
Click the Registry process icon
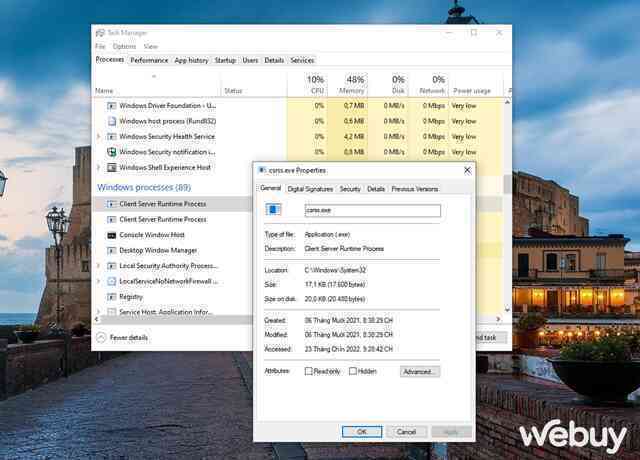[x=111, y=297]
